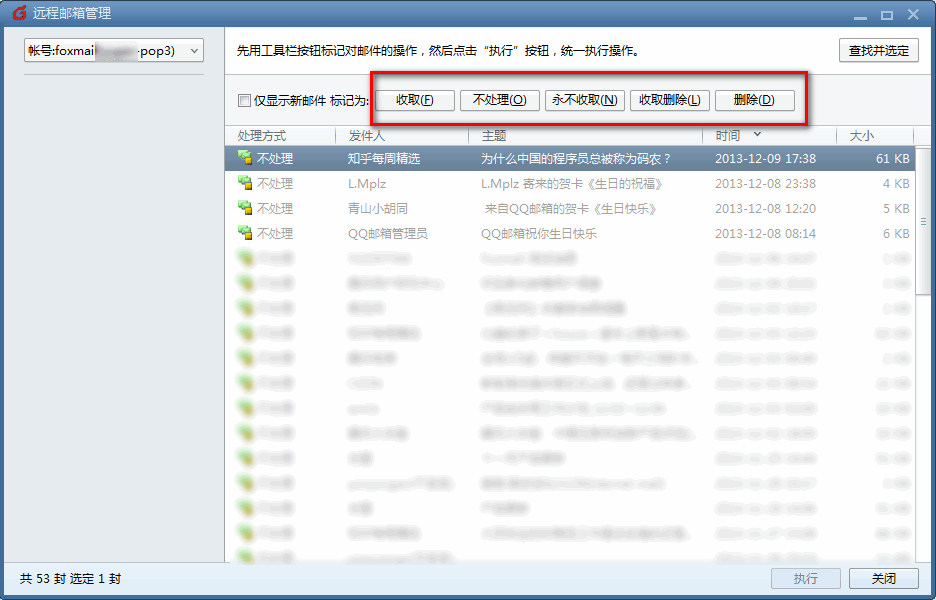The width and height of the screenshot is (936, 600).
Task: Click sort arrow on 时间 column header
Action: click(757, 134)
